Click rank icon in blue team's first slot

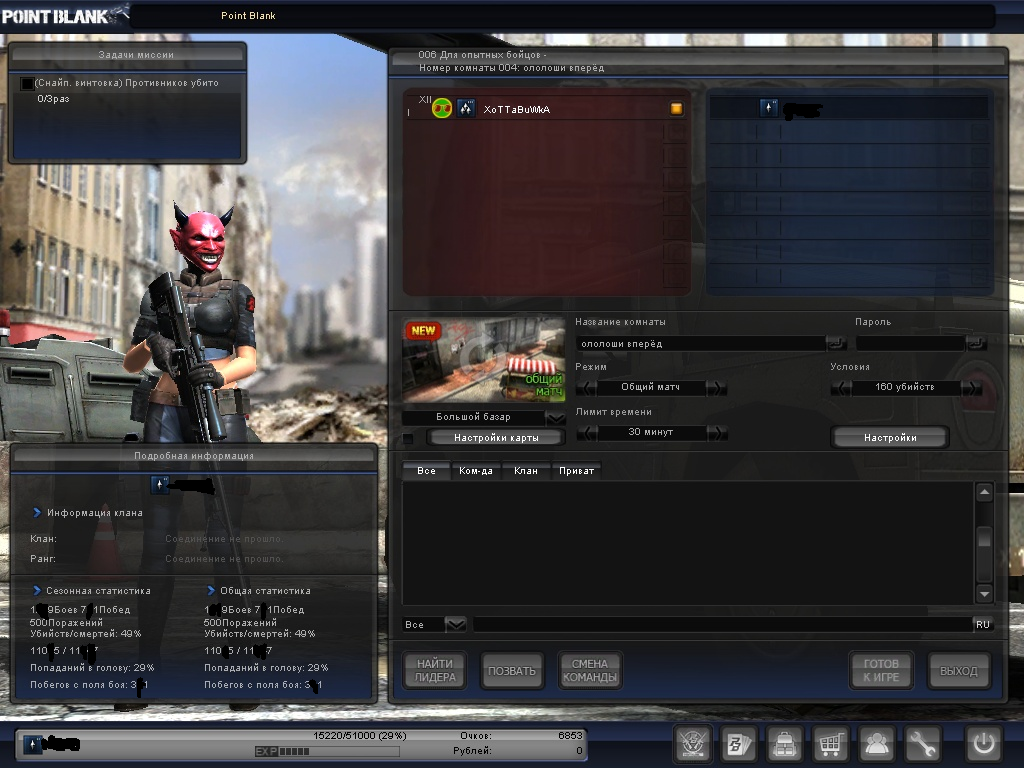coord(769,108)
